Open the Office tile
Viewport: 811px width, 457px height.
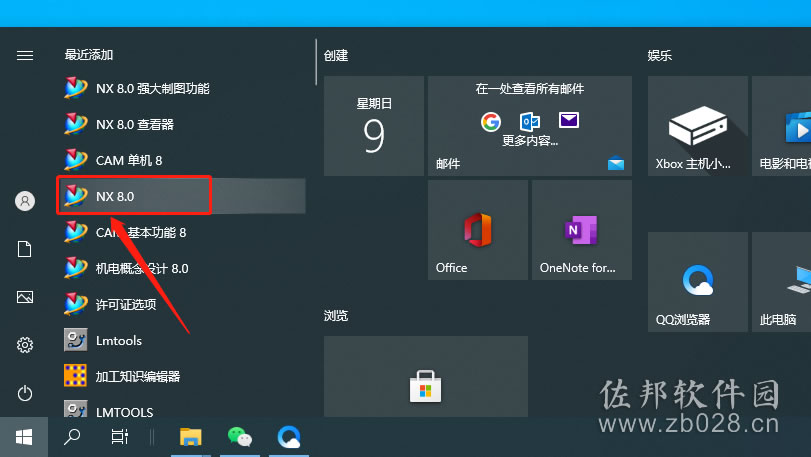tap(478, 230)
